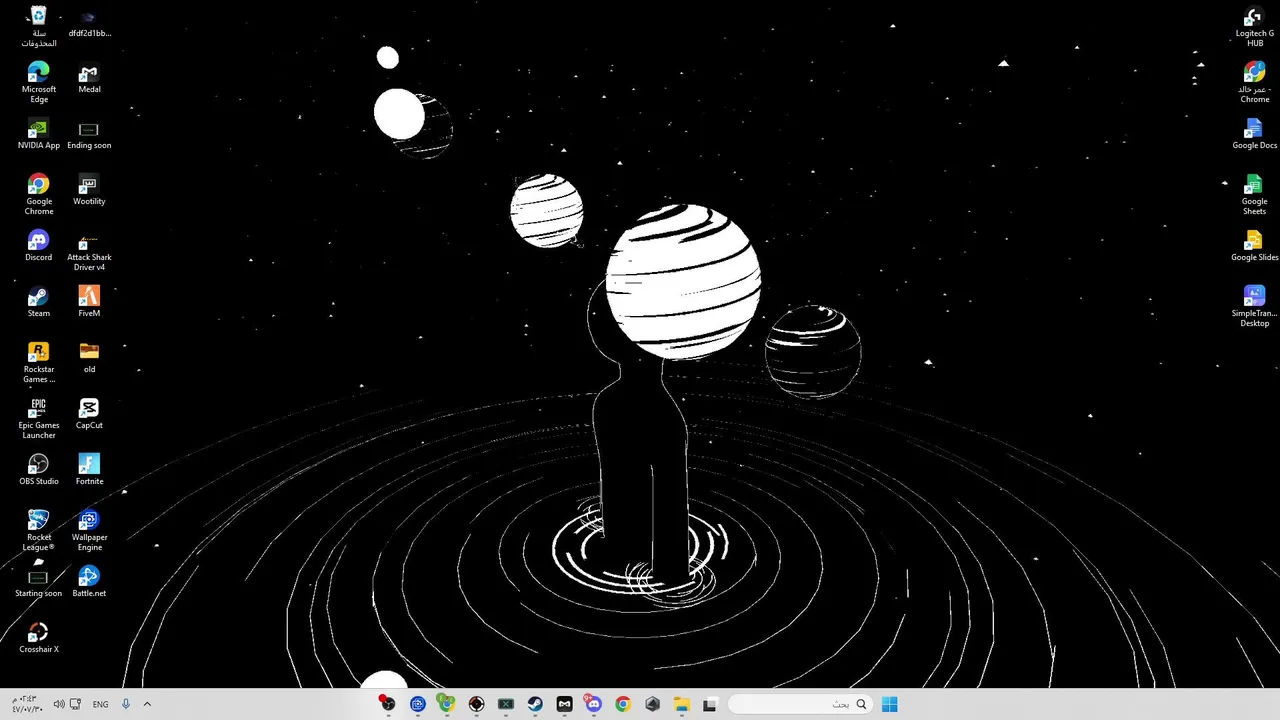Select the Epic Games Launcher shortcut
This screenshot has height=720, width=1280.
point(38,419)
